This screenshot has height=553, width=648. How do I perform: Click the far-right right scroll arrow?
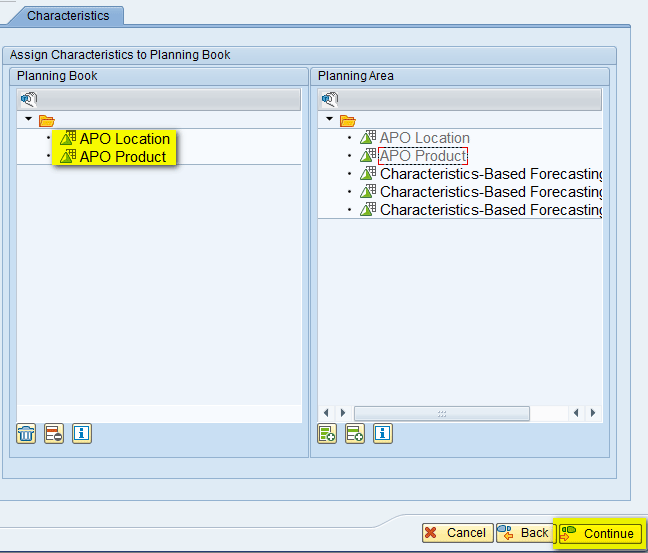pos(593,413)
